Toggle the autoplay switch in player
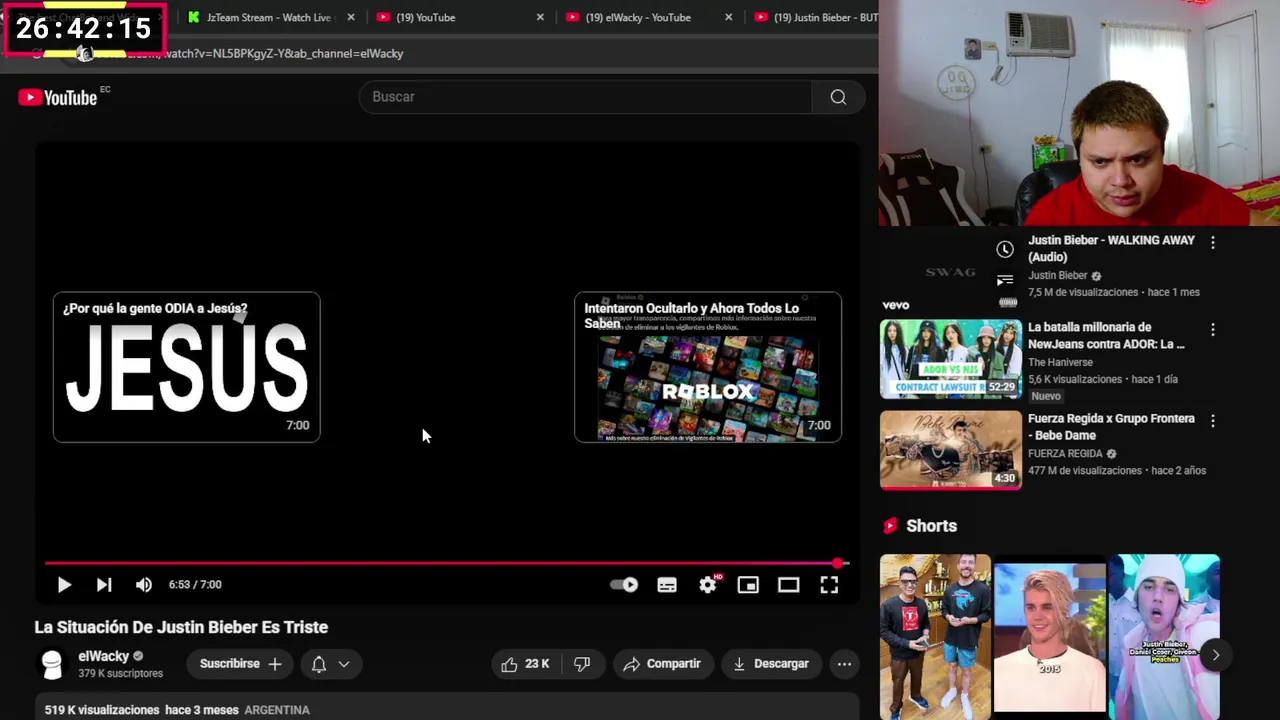Viewport: 1280px width, 720px height. coord(624,585)
